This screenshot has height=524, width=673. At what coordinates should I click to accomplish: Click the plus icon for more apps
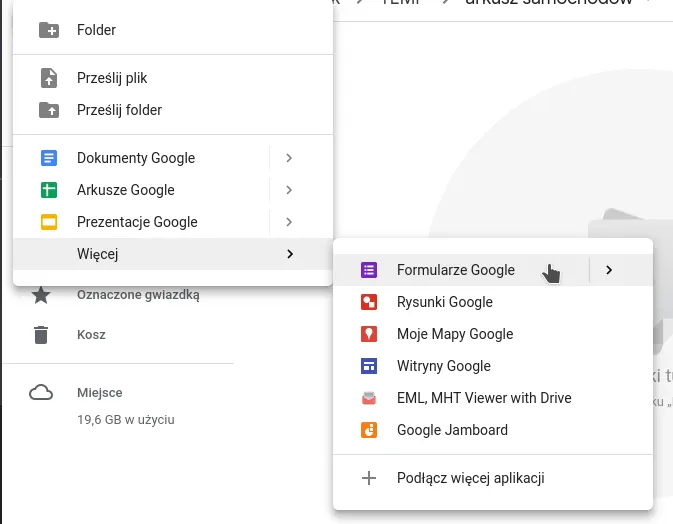[x=369, y=478]
